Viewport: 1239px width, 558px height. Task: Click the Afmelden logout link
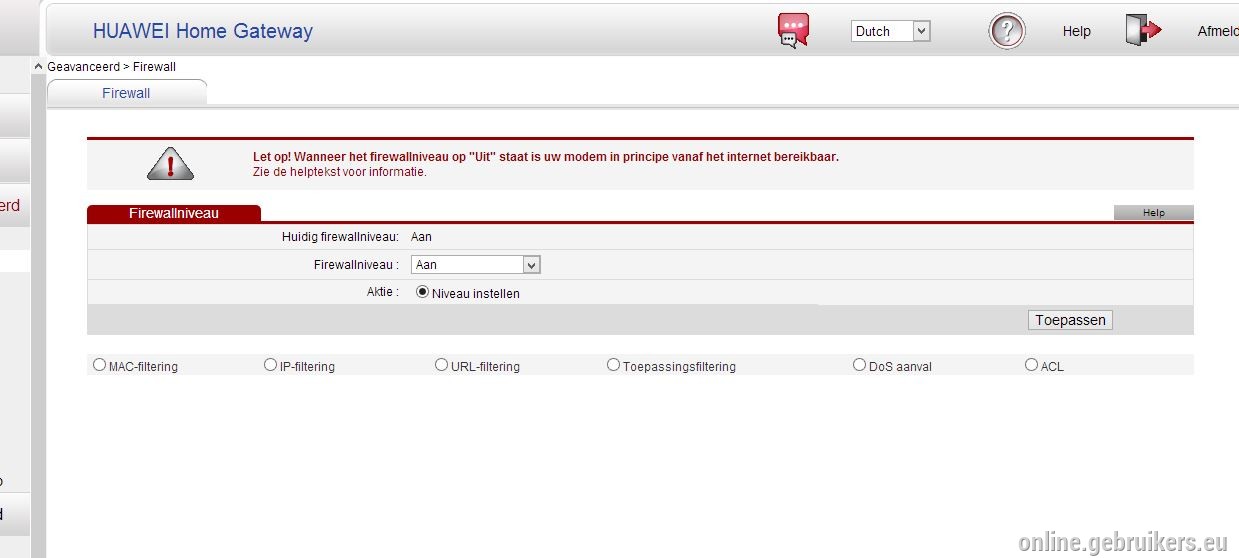(1218, 31)
